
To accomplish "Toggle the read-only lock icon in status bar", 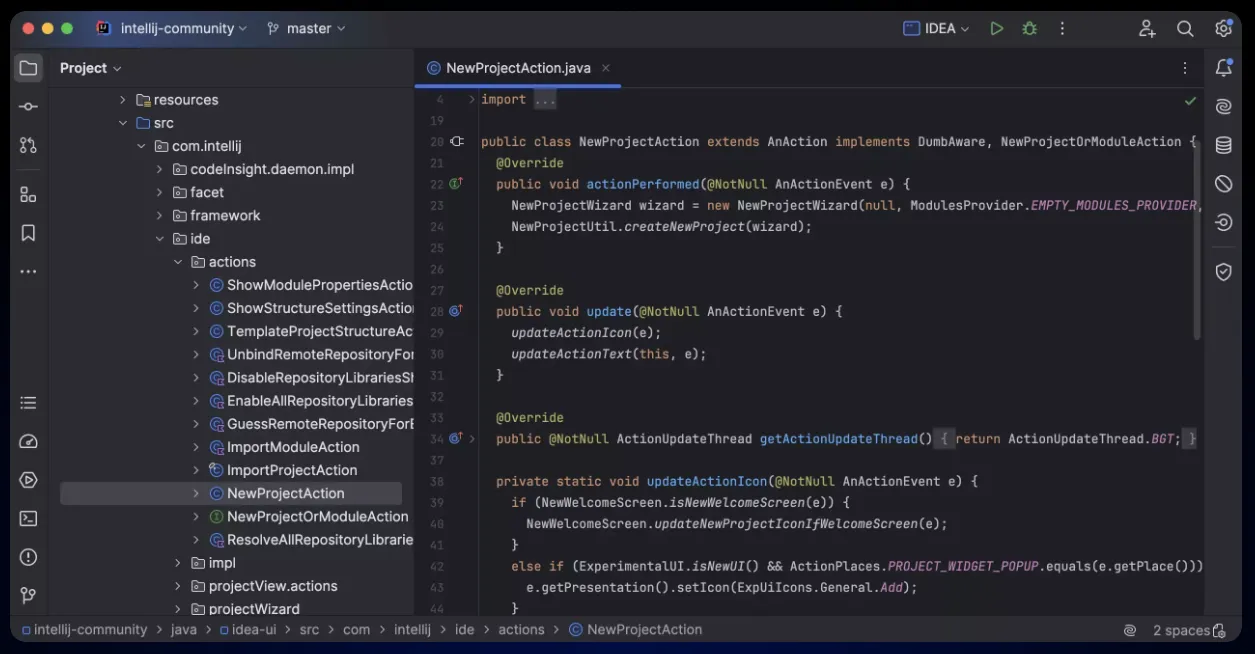I will (1219, 630).
